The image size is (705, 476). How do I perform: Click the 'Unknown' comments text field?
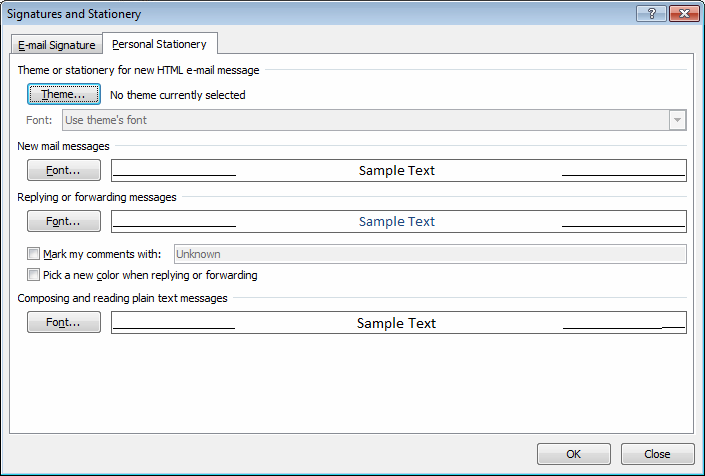(x=430, y=254)
